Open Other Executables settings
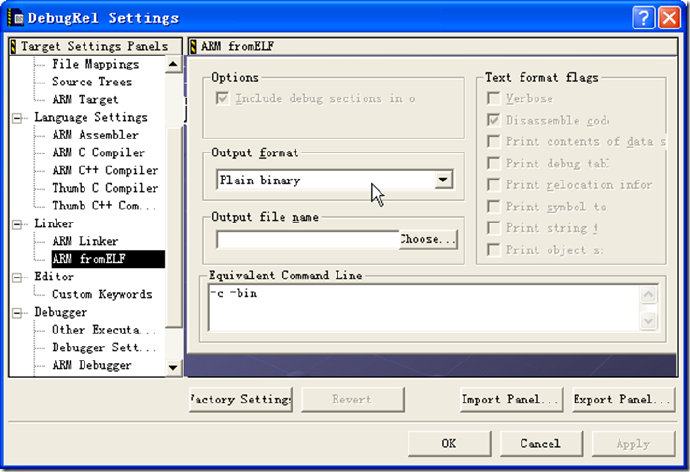 tap(104, 329)
